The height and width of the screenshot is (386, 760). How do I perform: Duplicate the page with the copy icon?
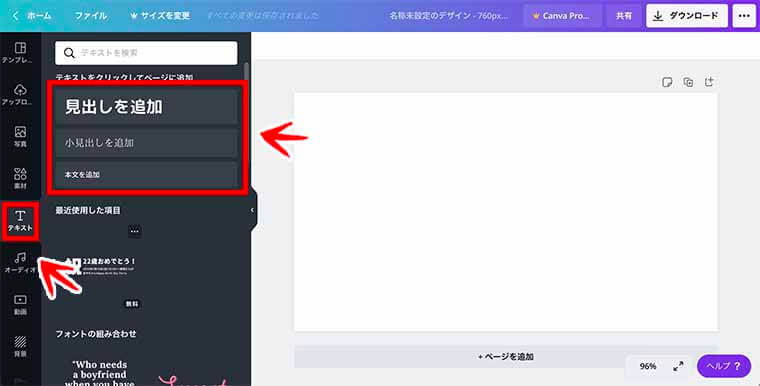point(688,82)
